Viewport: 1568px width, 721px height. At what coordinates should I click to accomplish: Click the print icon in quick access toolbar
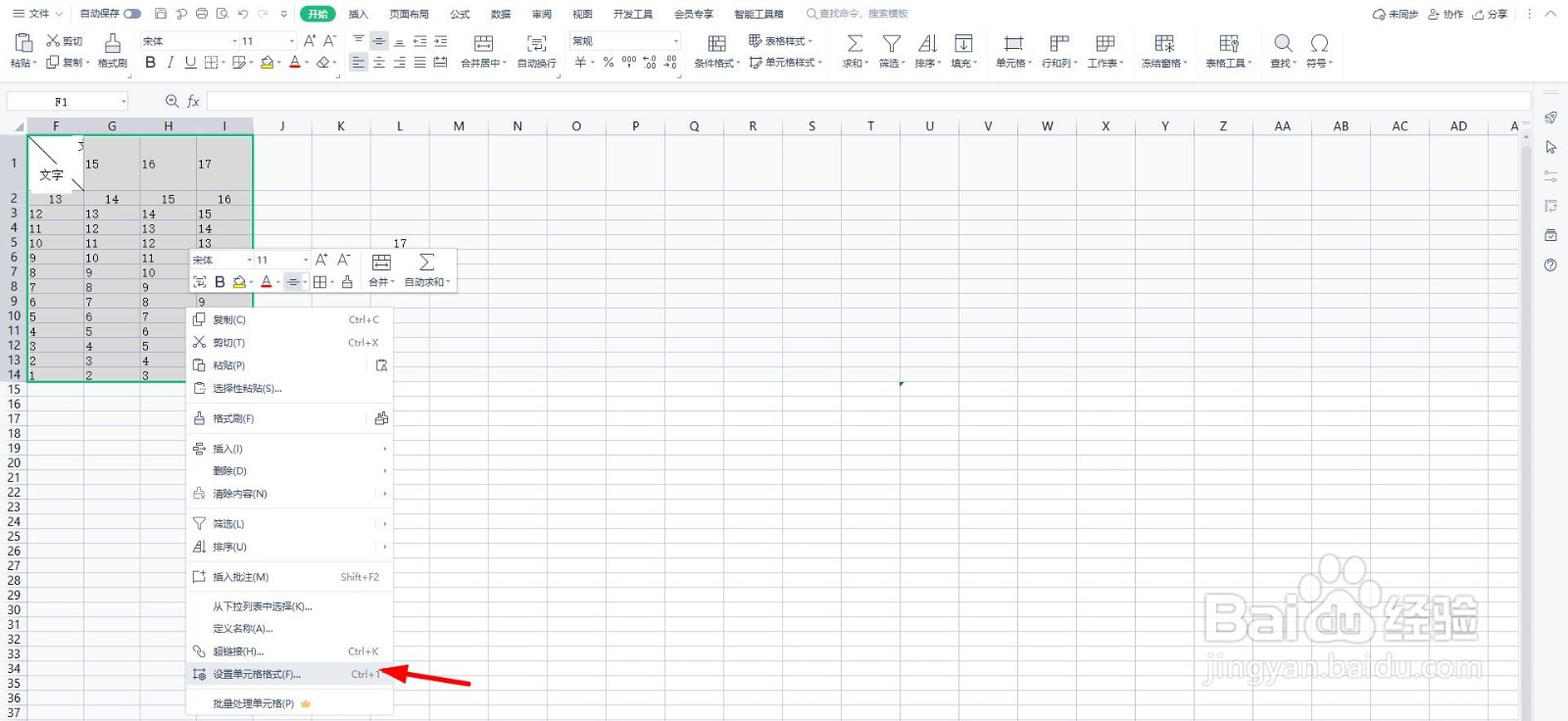point(202,14)
